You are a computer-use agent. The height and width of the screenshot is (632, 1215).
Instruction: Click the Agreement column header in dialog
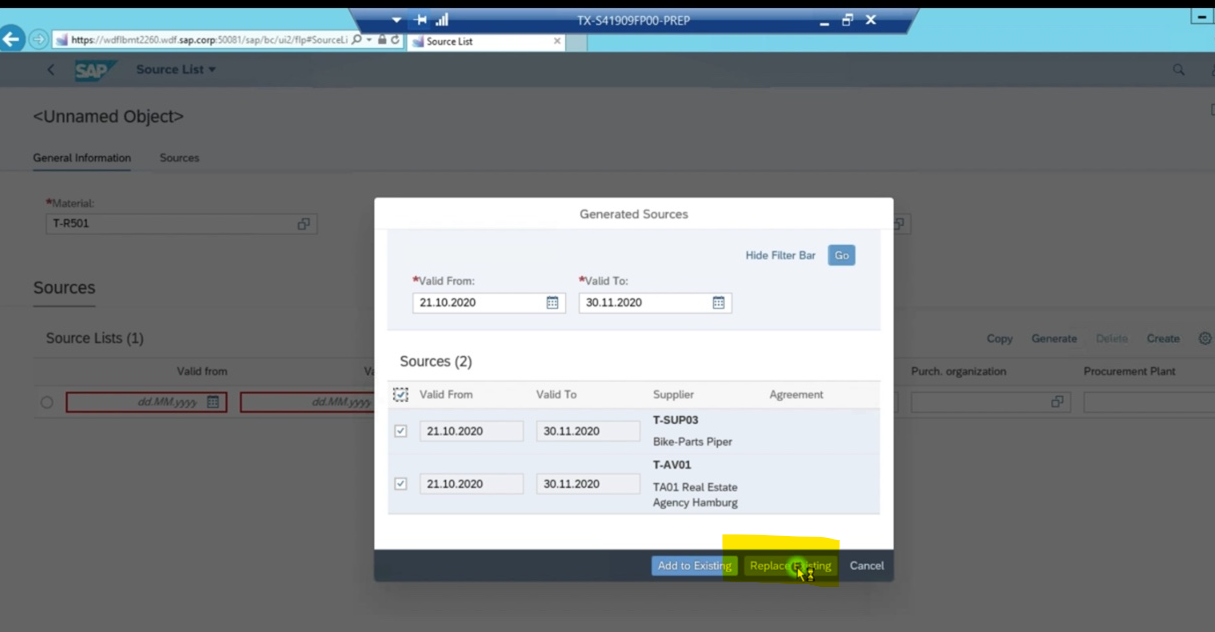pos(796,395)
